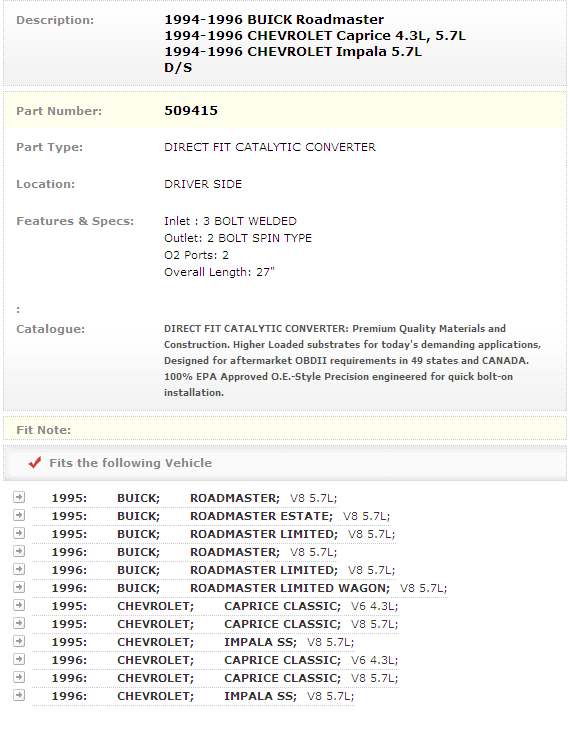570x753 pixels.
Task: Open the 1996 Roadmaster Limited V8 5.7L arrow
Action: click(19, 569)
